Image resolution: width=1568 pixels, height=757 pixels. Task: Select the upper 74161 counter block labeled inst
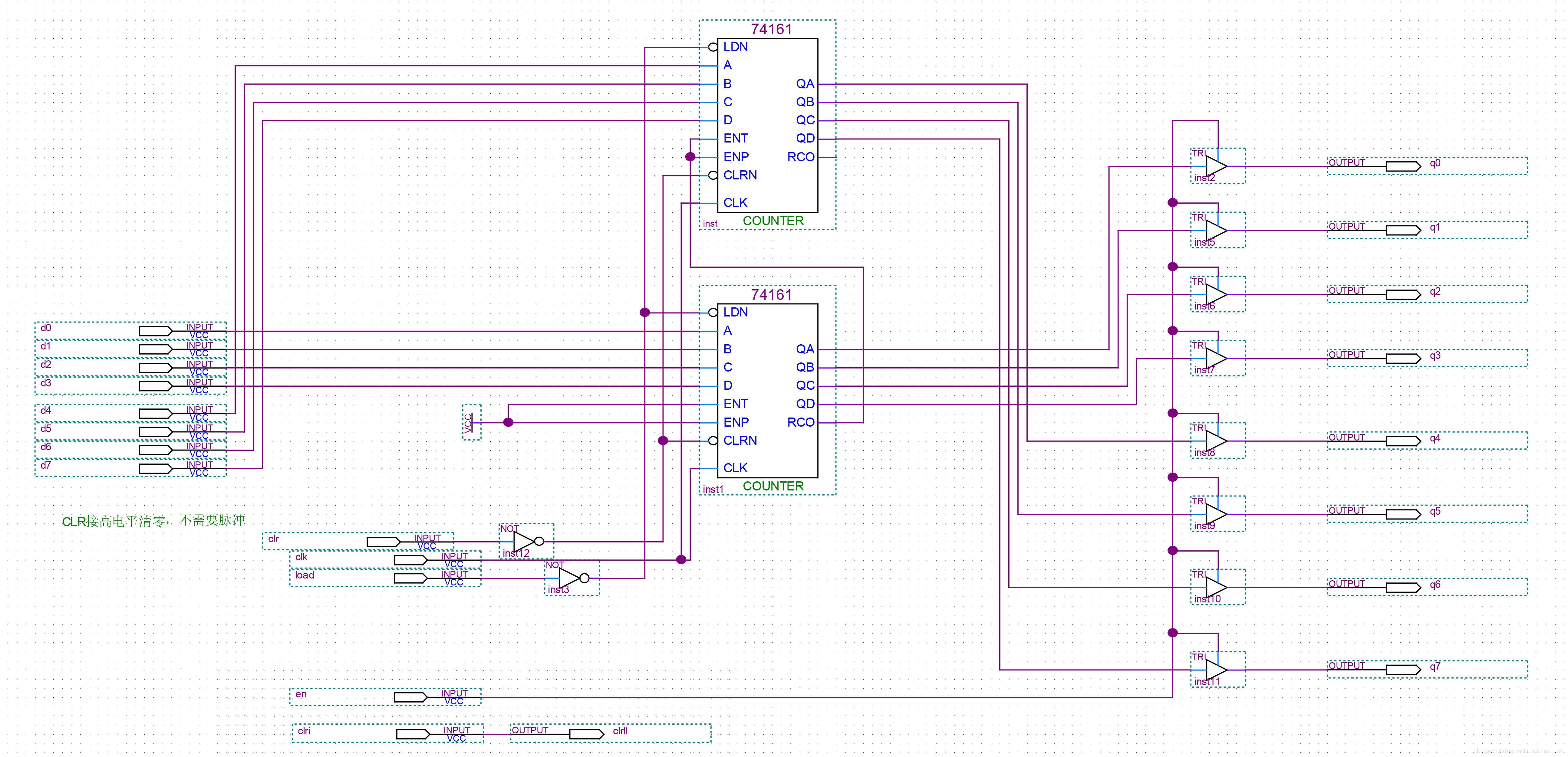[x=768, y=125]
